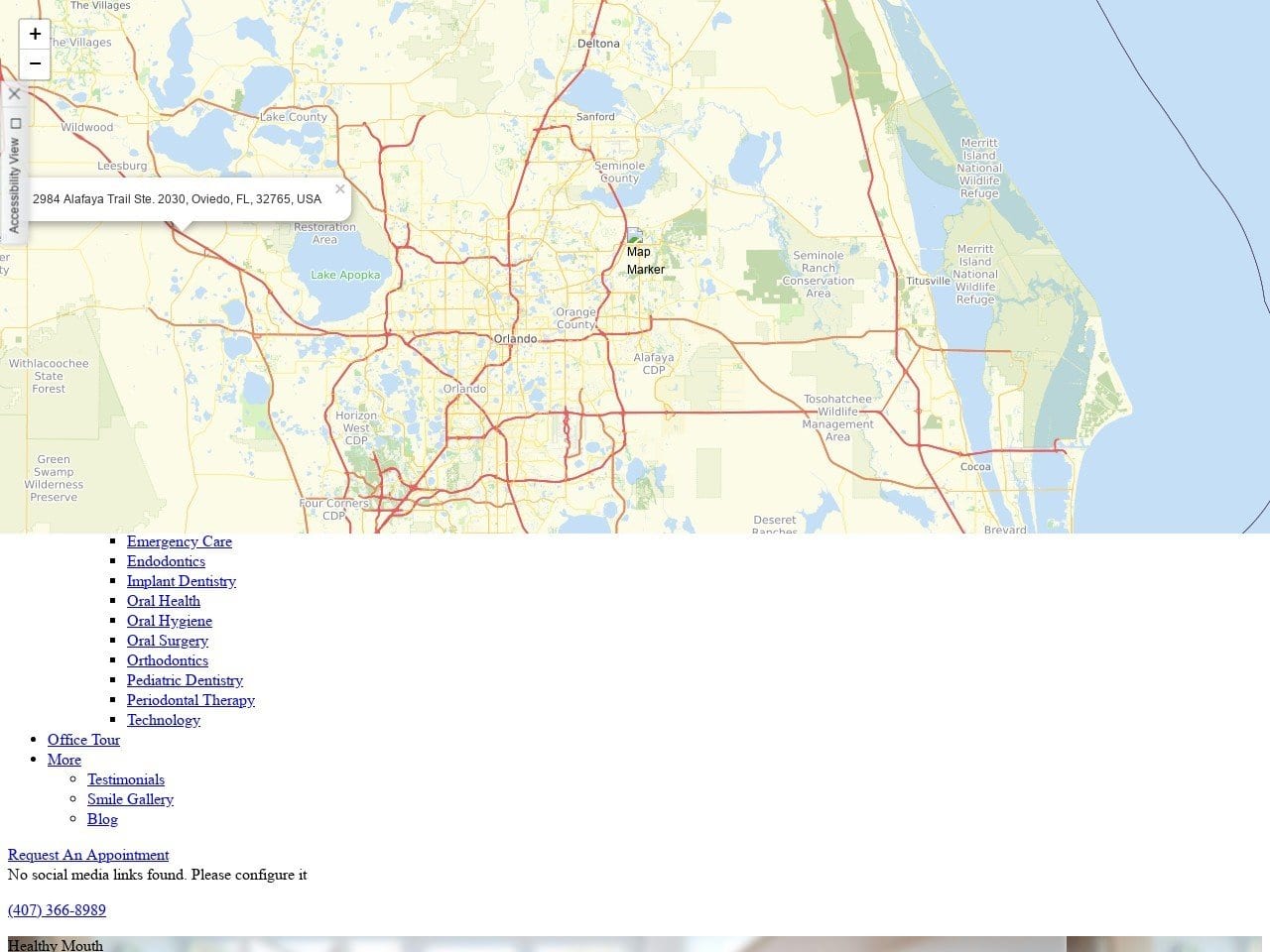Click Request An Appointment

coord(88,855)
